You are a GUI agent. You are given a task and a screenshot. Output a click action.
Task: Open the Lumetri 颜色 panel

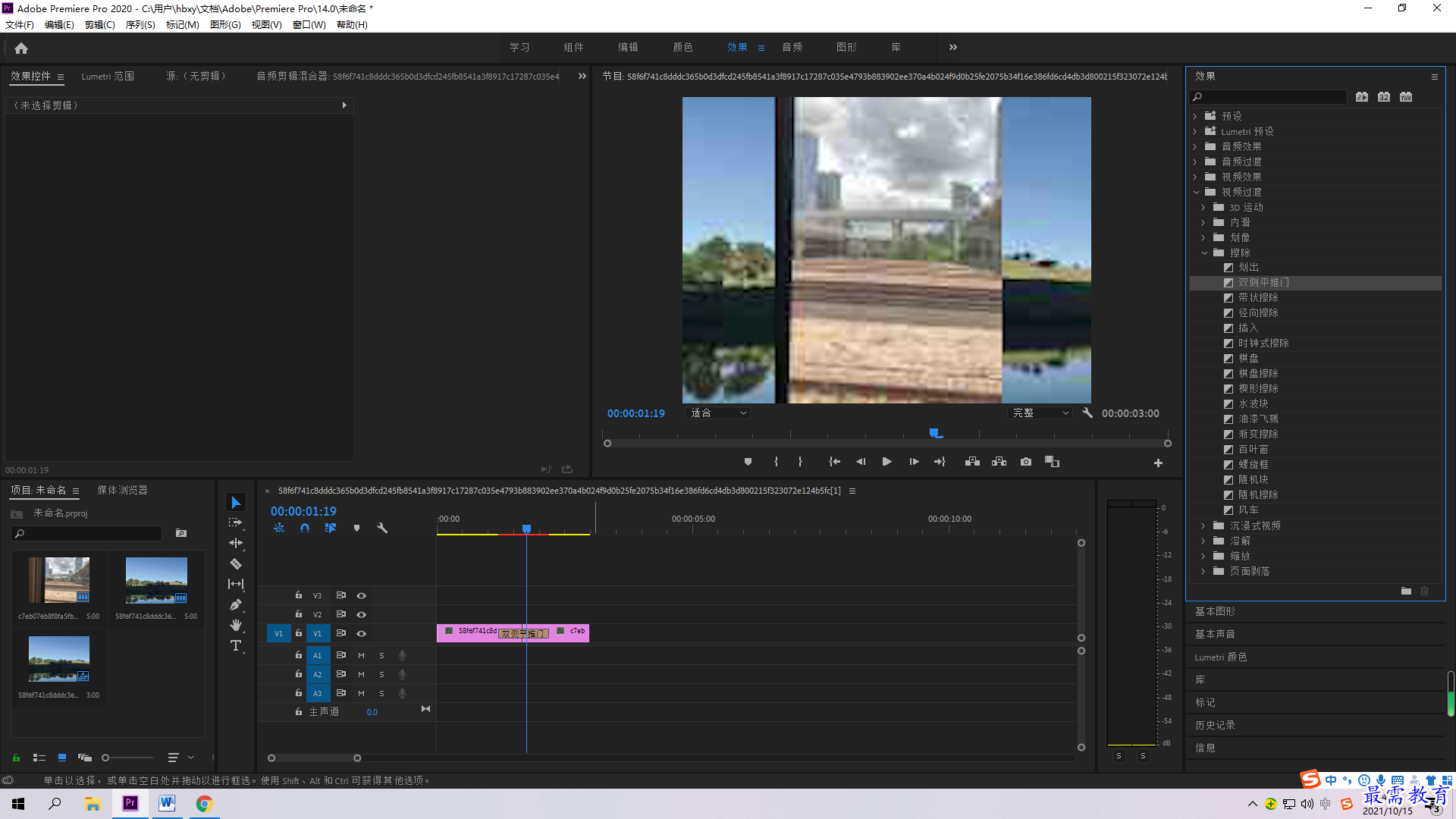(x=1221, y=657)
